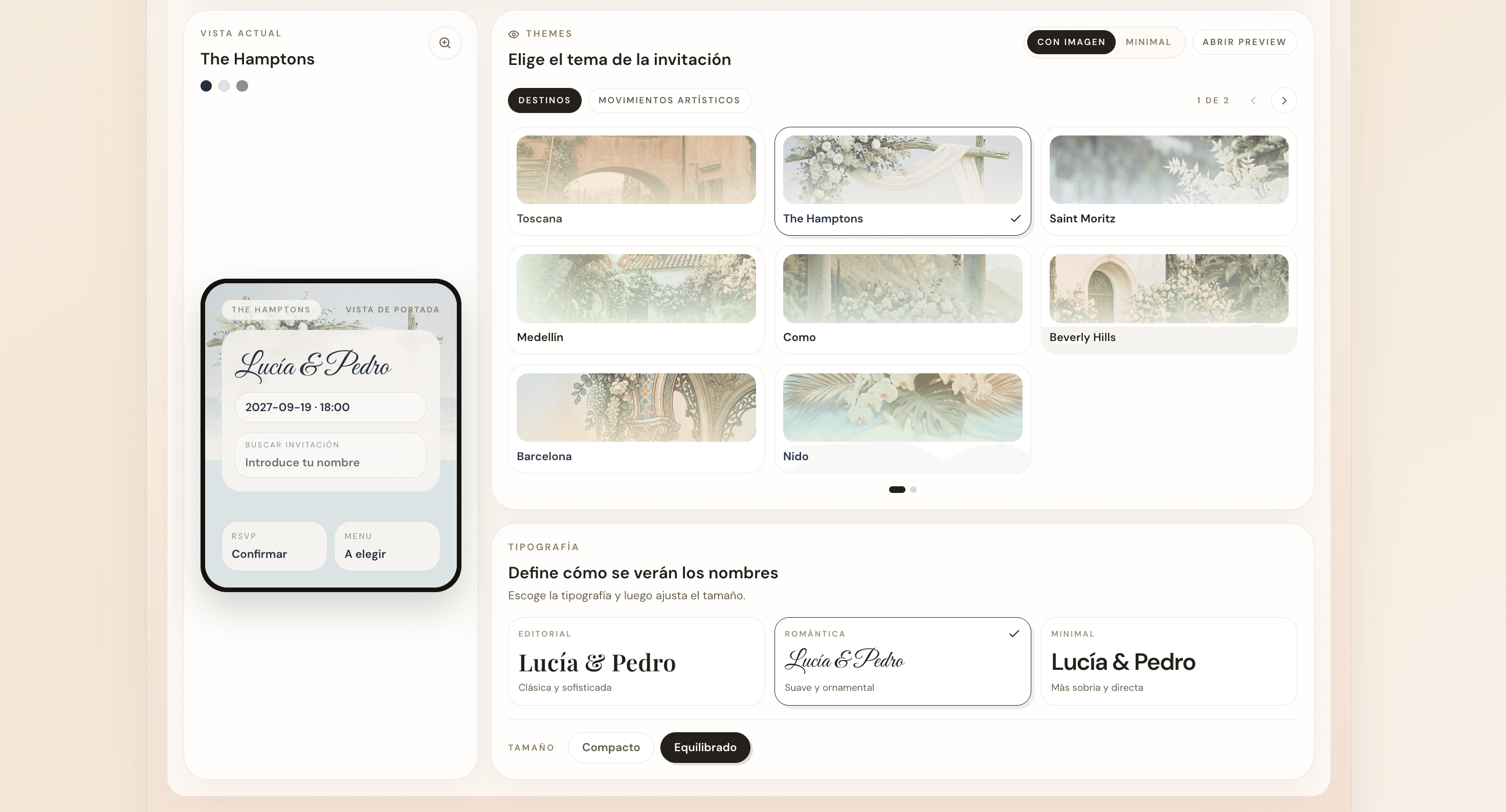Screen dimensions: 1506x812
Task: Select the gray color swatch
Action: (242, 86)
